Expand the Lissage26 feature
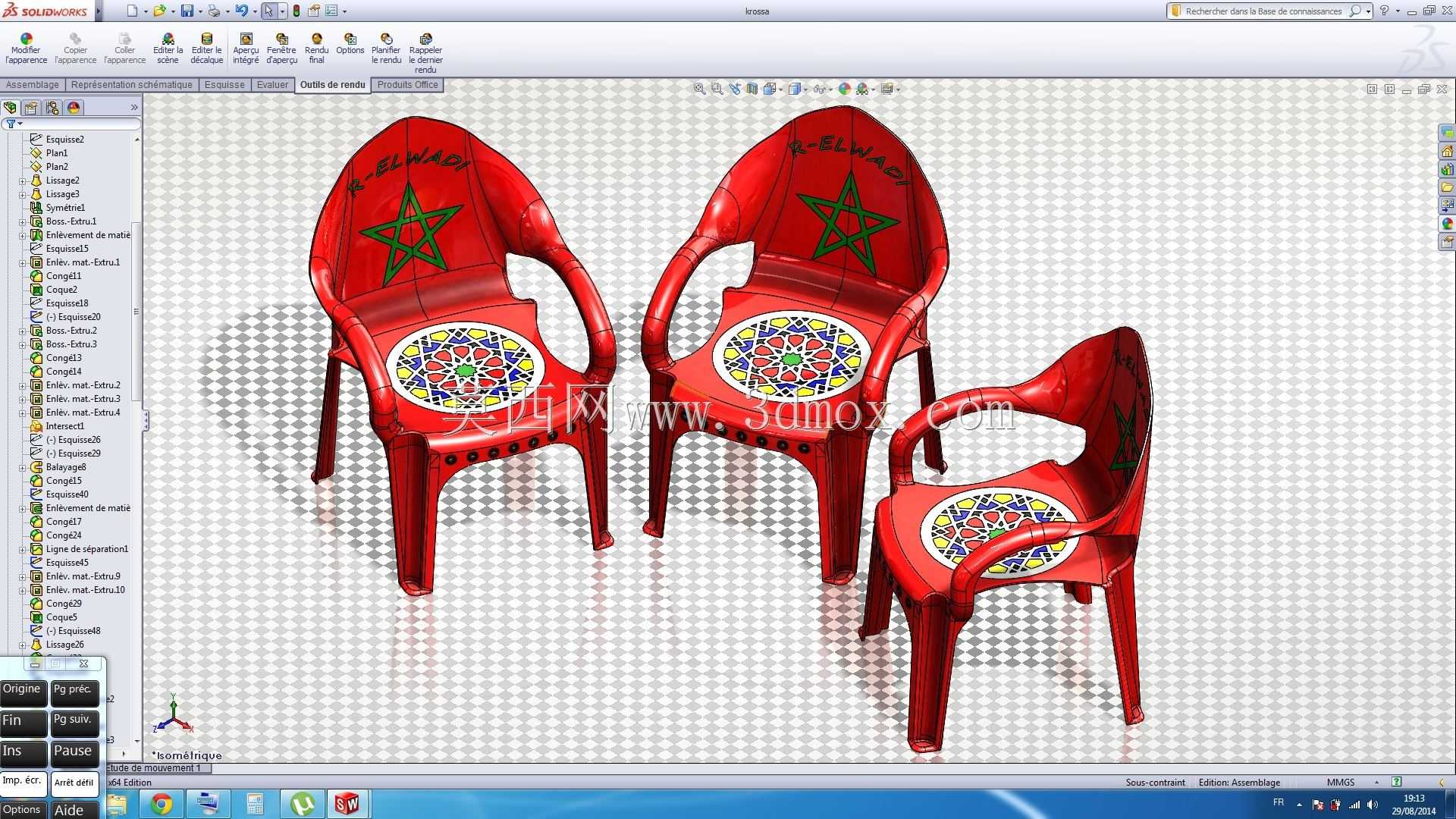 tap(23, 645)
